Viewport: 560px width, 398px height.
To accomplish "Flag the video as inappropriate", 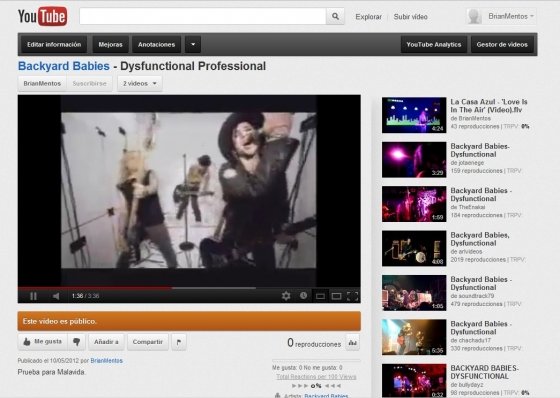I will pyautogui.click(x=179, y=342).
